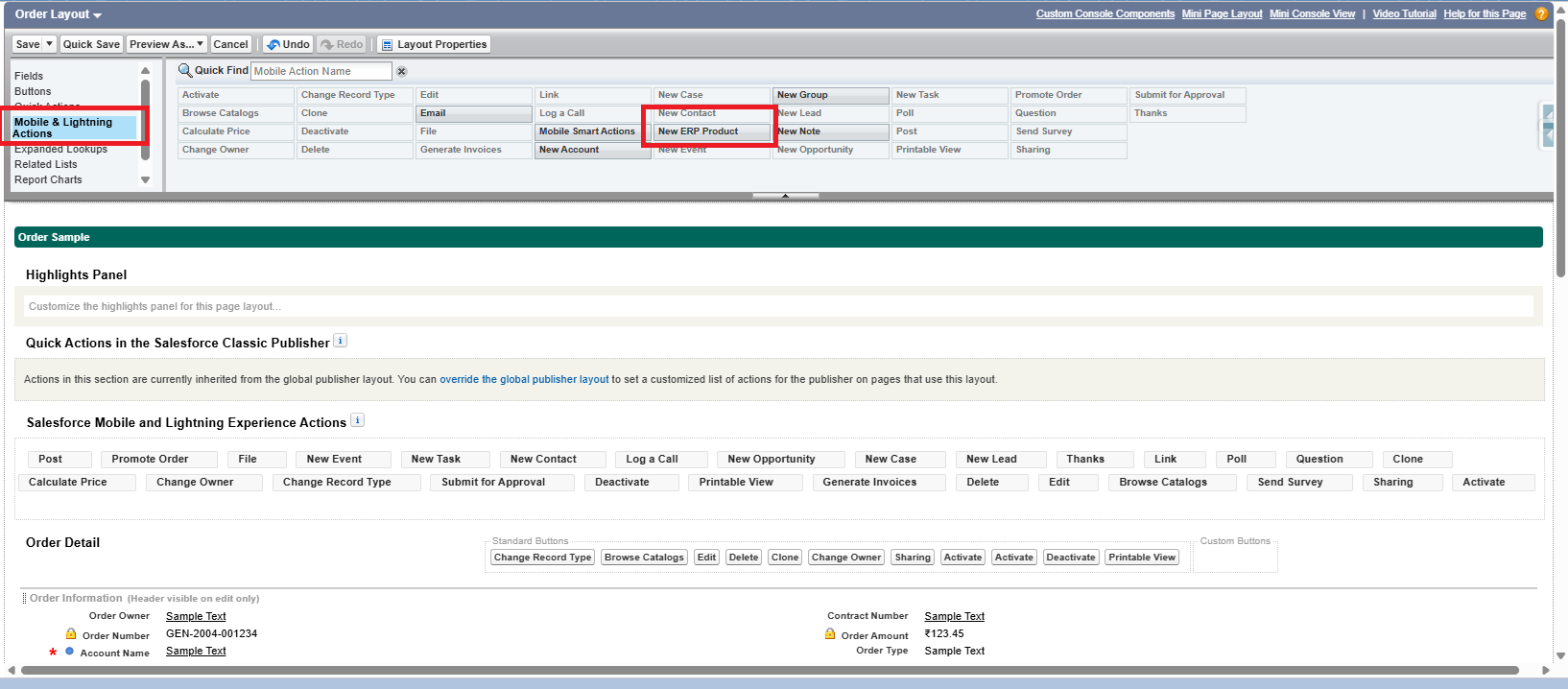
Task: Click Submit for Approval in Mobile and Lightning Experience Actions section
Action: [x=503, y=482]
